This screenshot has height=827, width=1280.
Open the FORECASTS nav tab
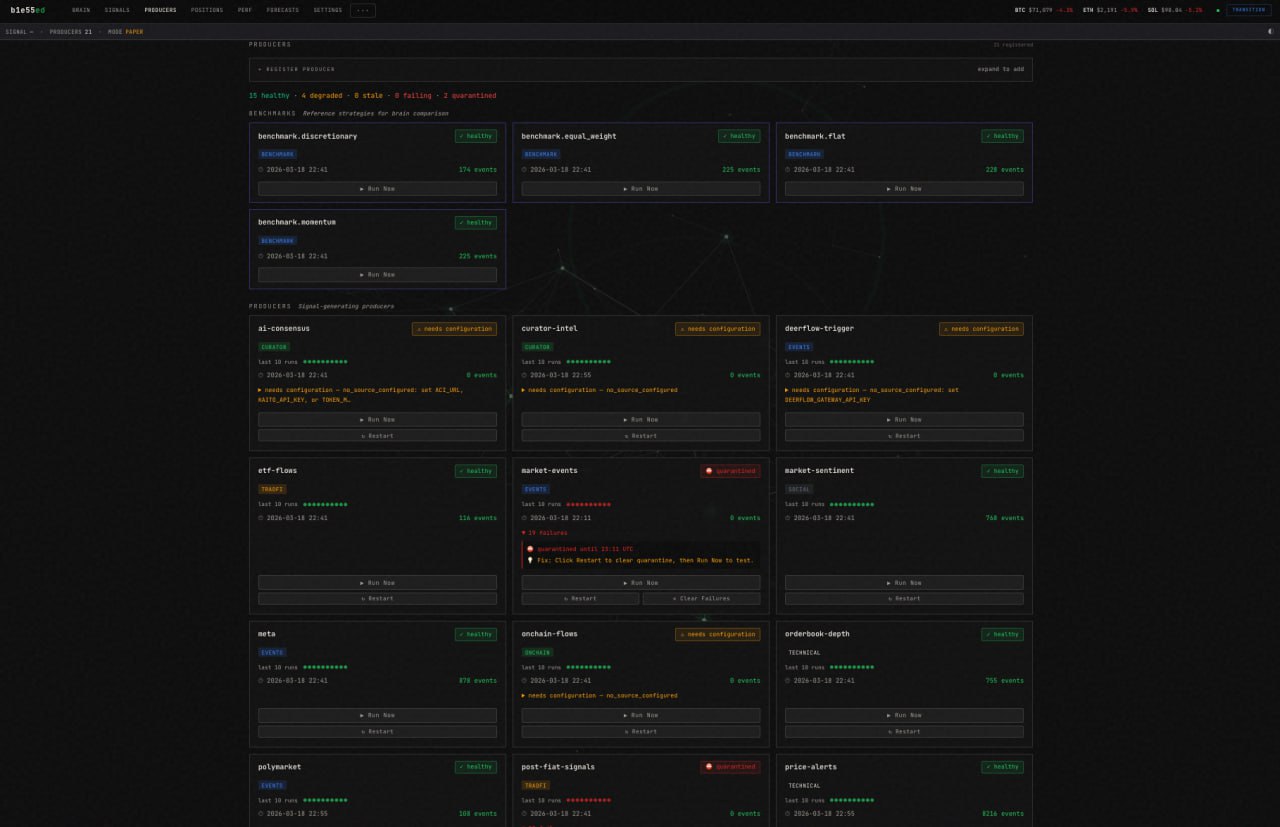tap(283, 10)
